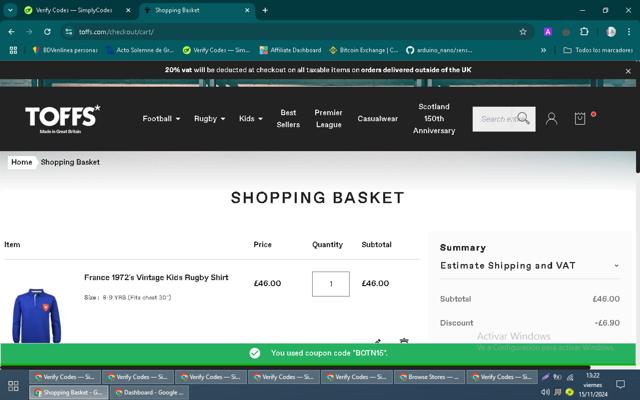The image size is (640, 400).
Task: Click the volume icon in system tray
Action: coord(545,393)
